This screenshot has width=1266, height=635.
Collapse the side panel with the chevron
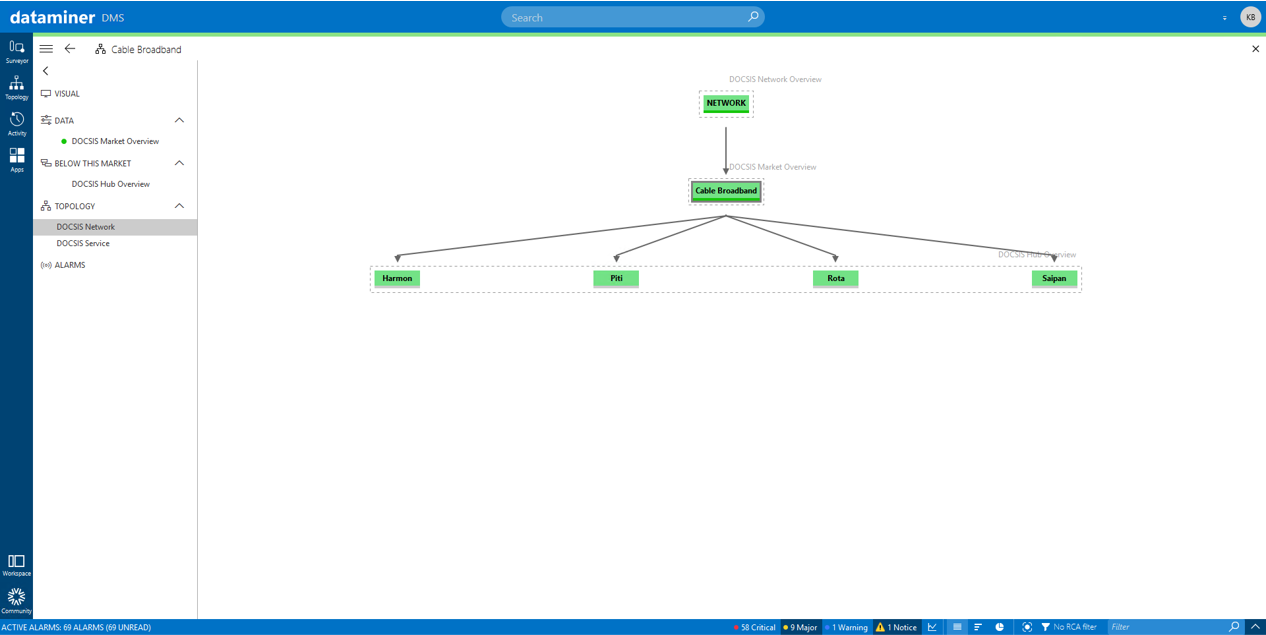(46, 71)
